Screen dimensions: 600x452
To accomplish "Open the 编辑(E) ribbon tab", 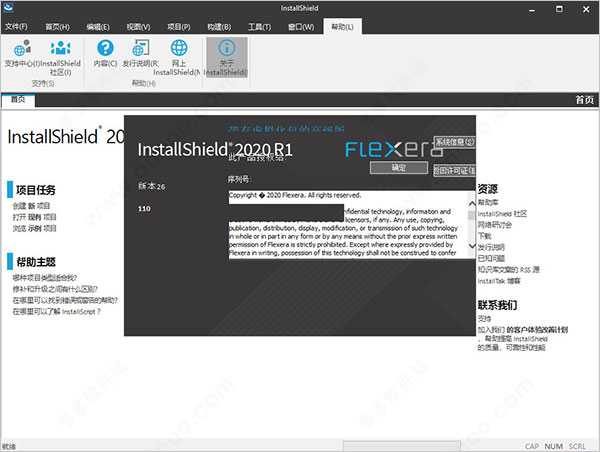I will pyautogui.click(x=98, y=26).
